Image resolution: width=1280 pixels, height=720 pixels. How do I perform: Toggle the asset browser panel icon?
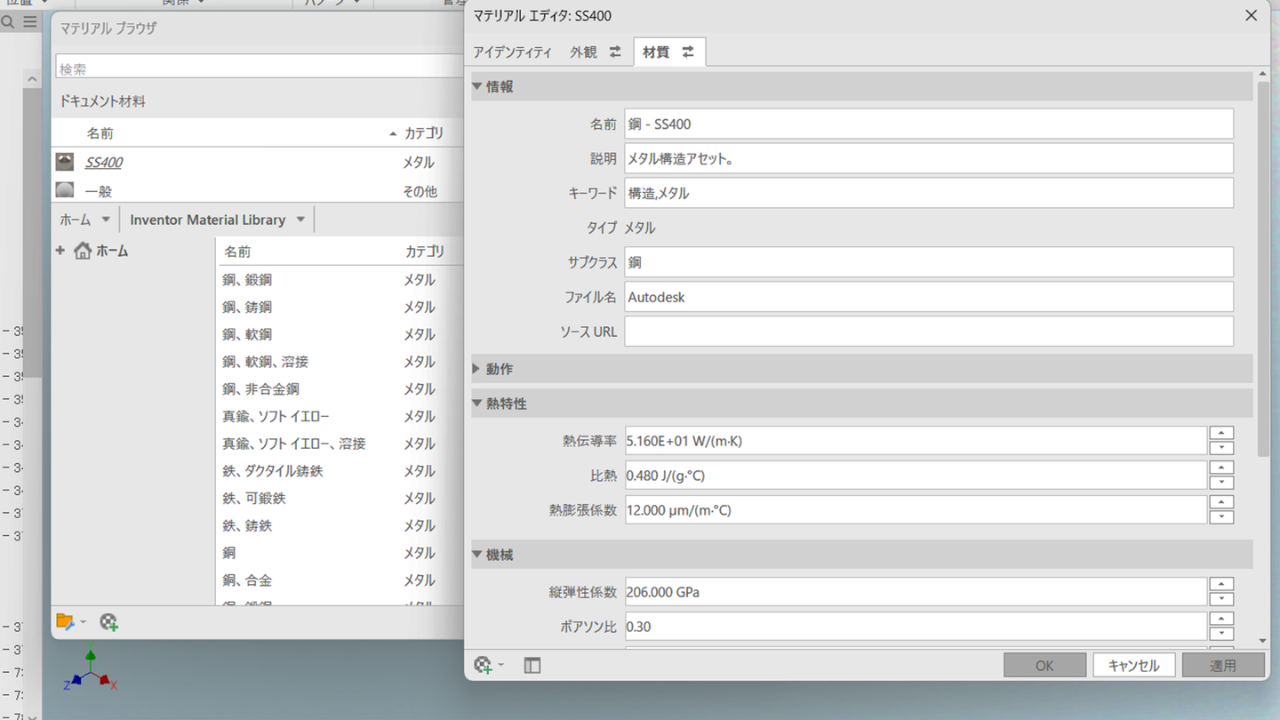point(532,665)
